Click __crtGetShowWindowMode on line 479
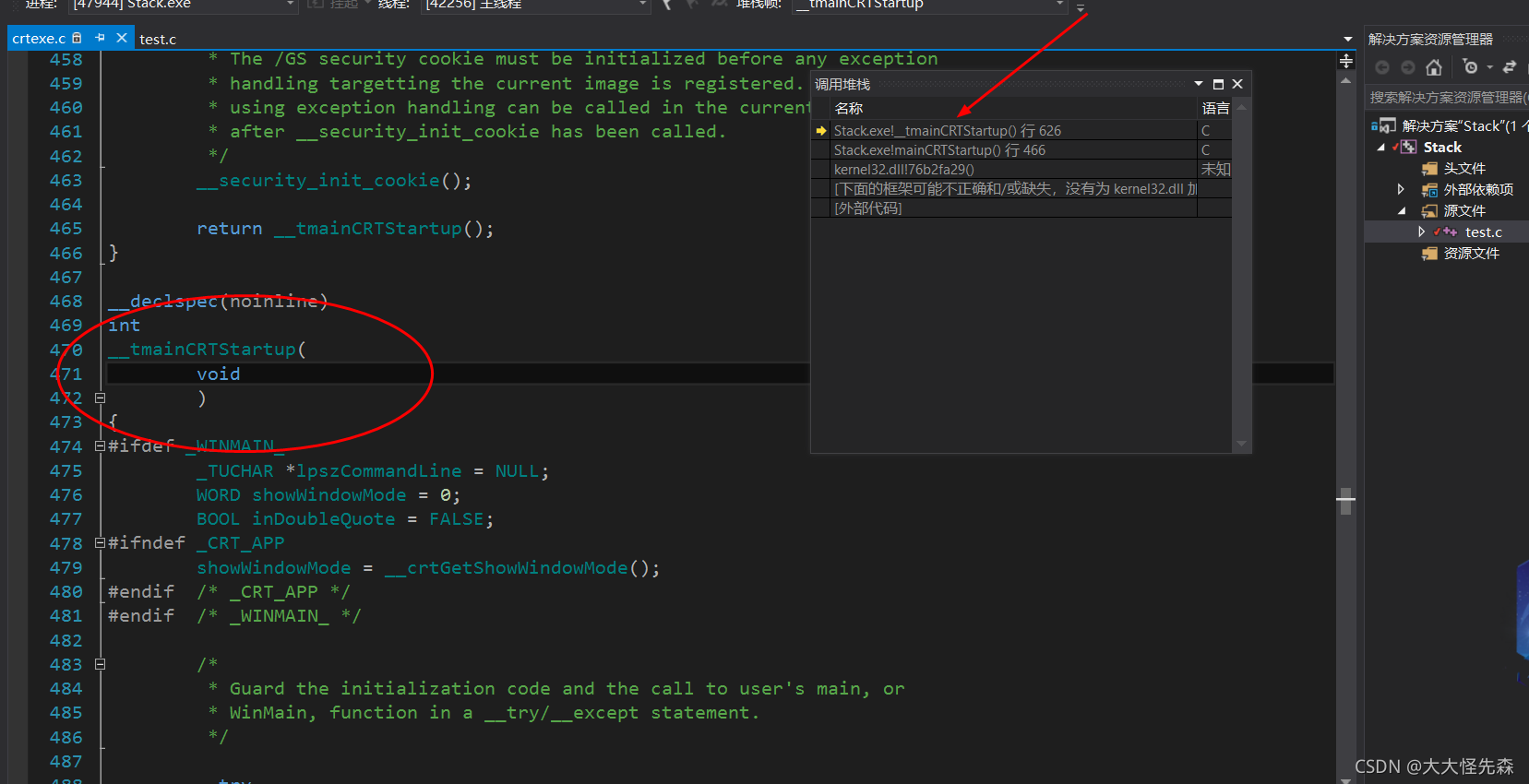 [x=507, y=568]
